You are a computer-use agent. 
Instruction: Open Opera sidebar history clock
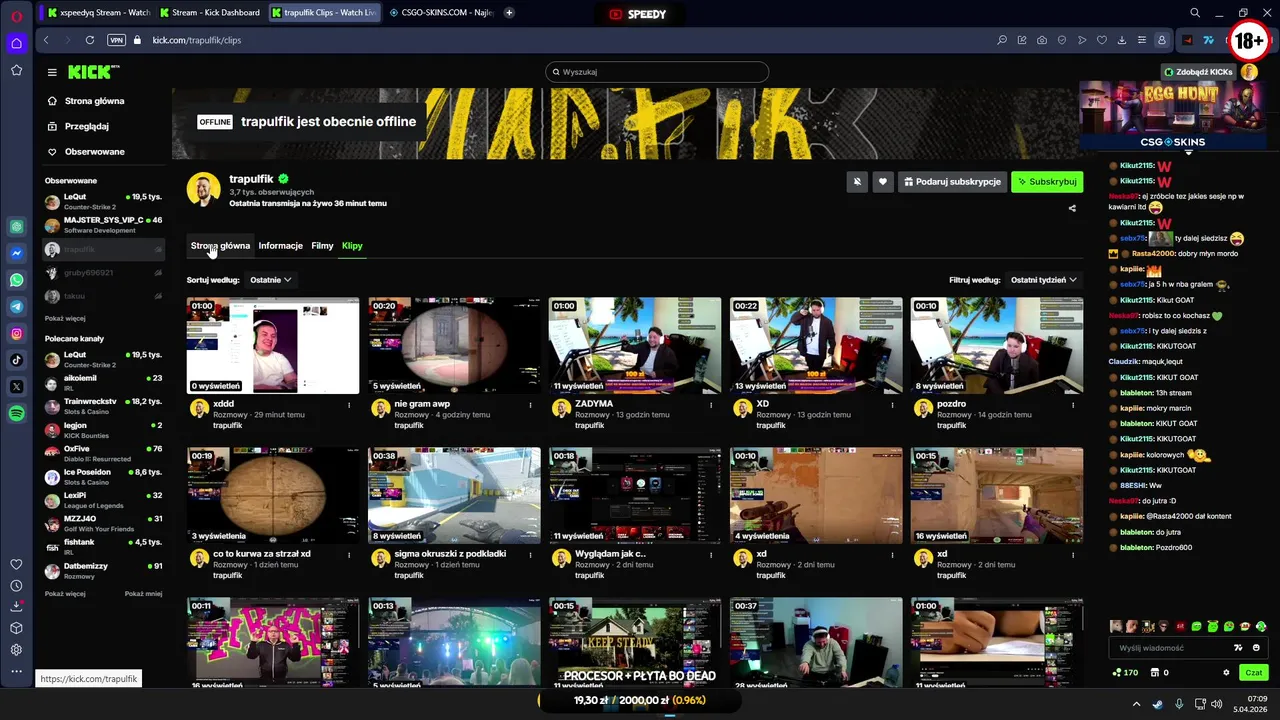(16, 586)
